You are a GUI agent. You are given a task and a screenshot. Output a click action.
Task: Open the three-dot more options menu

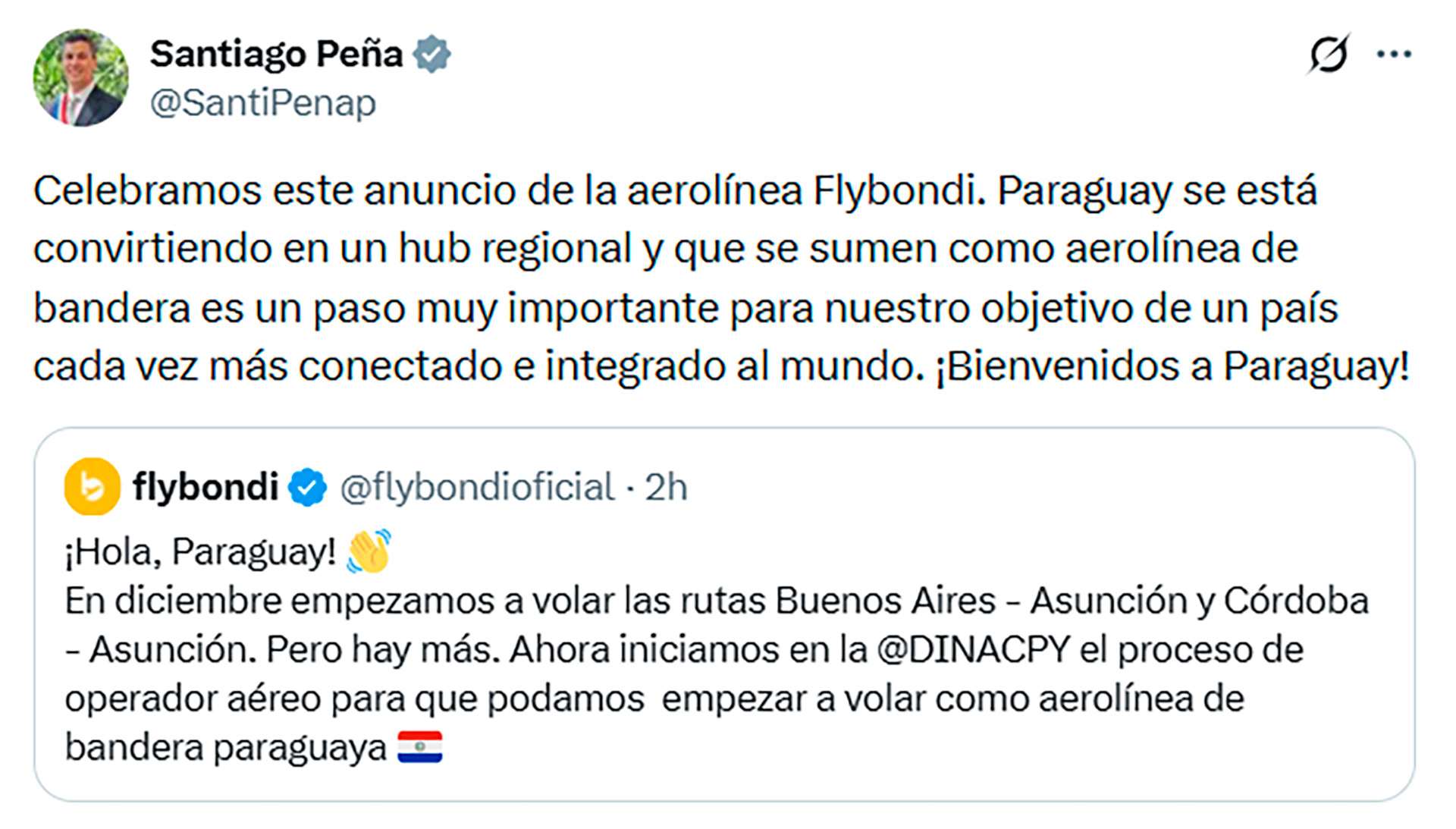click(x=1394, y=55)
